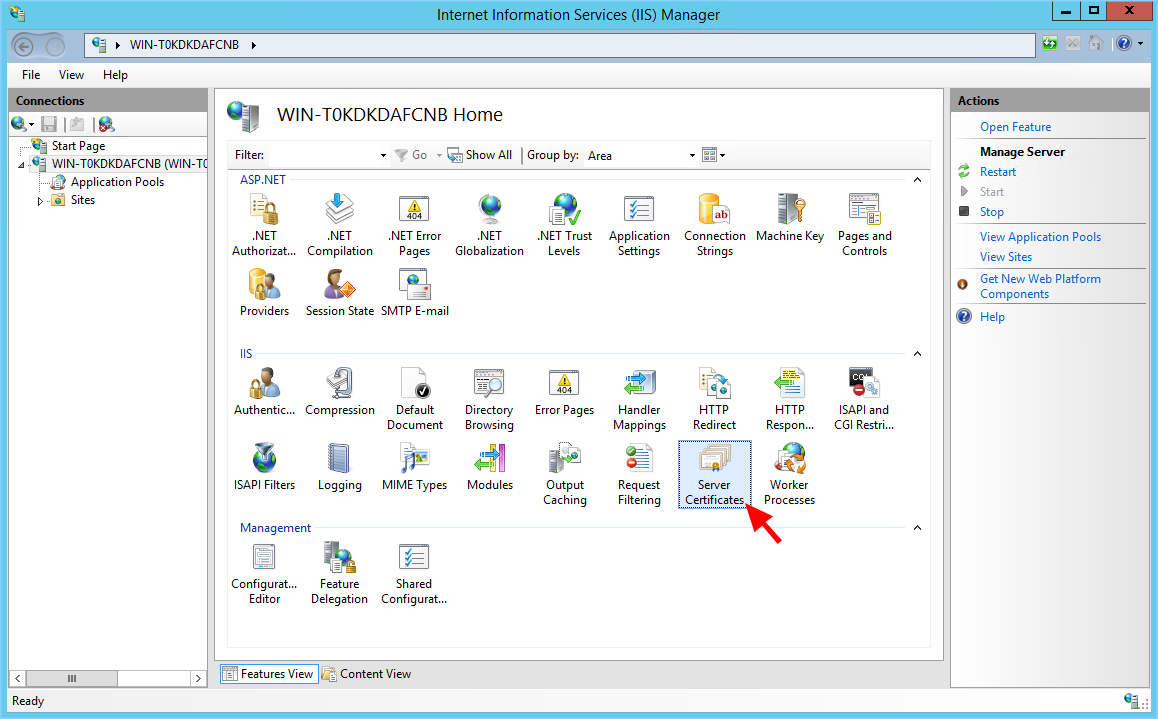1158x719 pixels.
Task: Open the Session State feature
Action: tap(340, 293)
